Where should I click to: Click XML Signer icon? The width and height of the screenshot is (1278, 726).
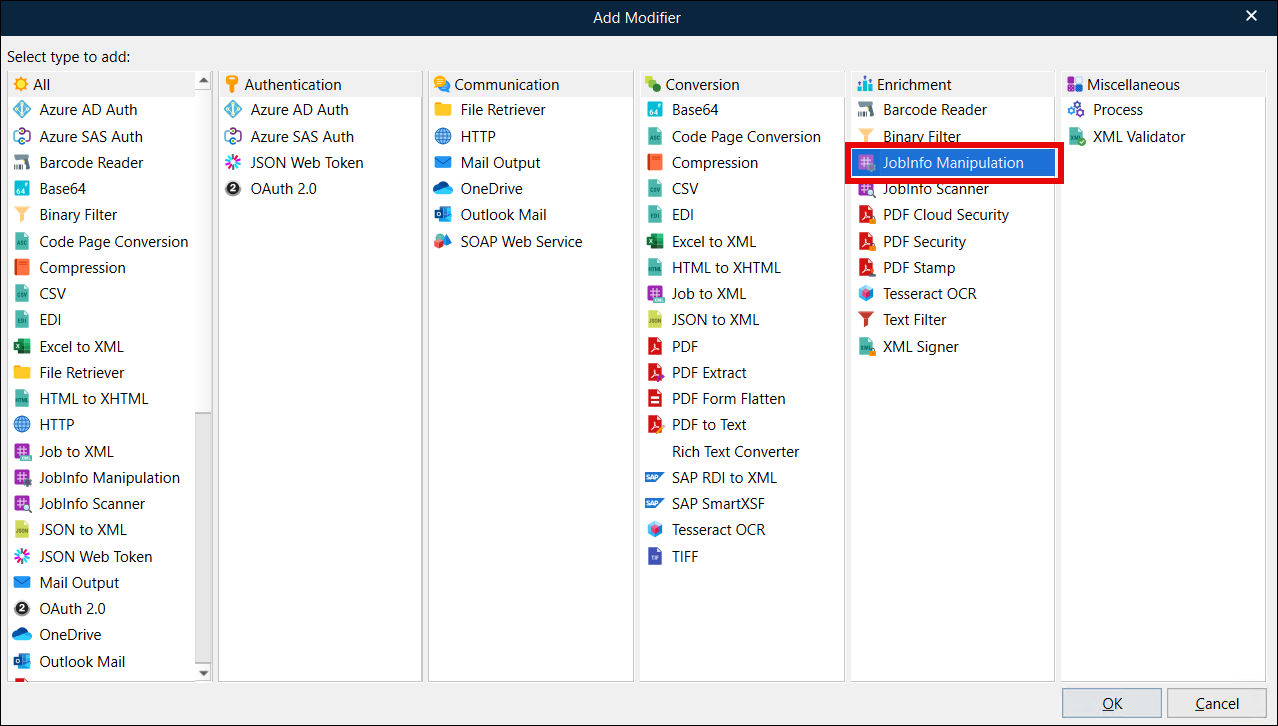click(866, 347)
